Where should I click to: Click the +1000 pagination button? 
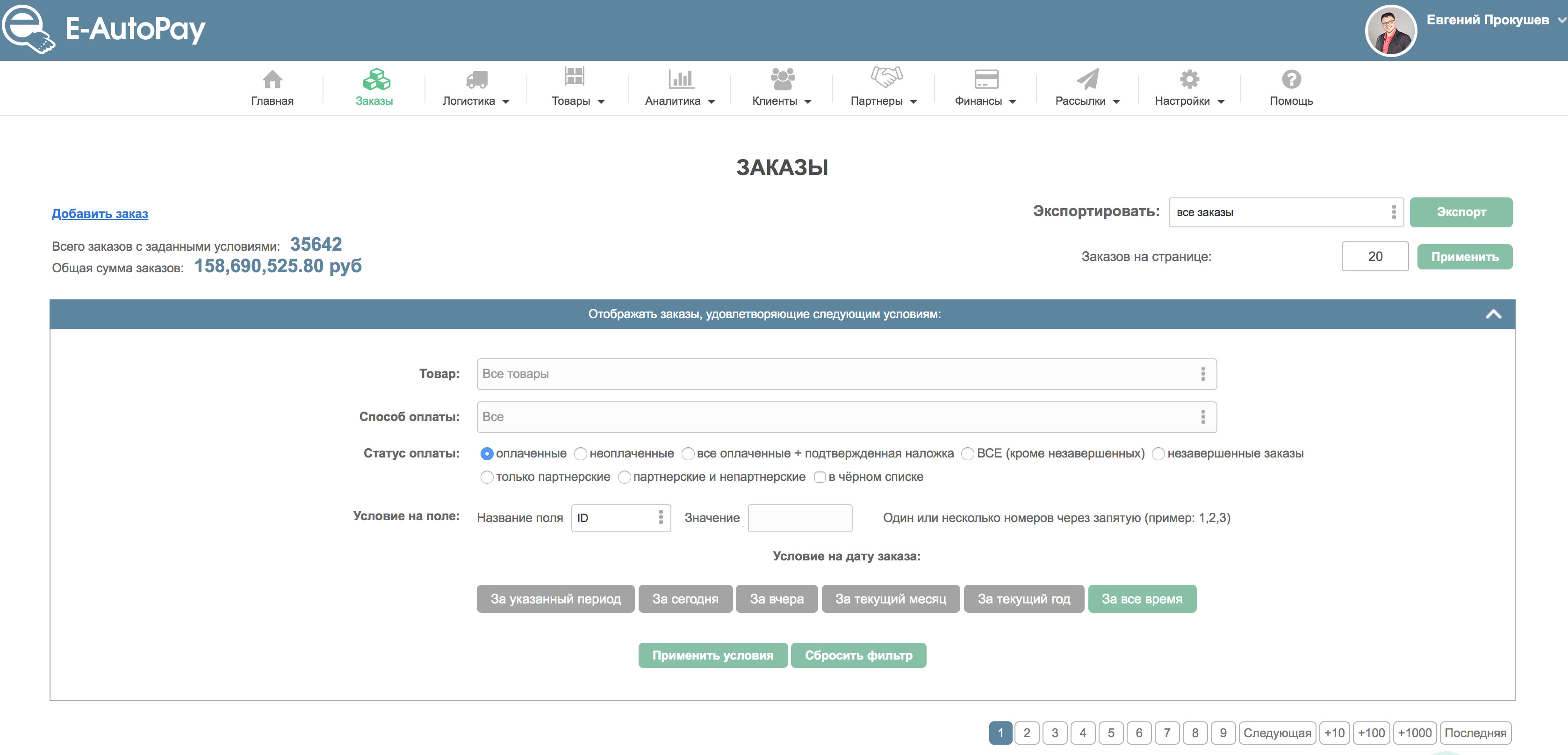1415,733
